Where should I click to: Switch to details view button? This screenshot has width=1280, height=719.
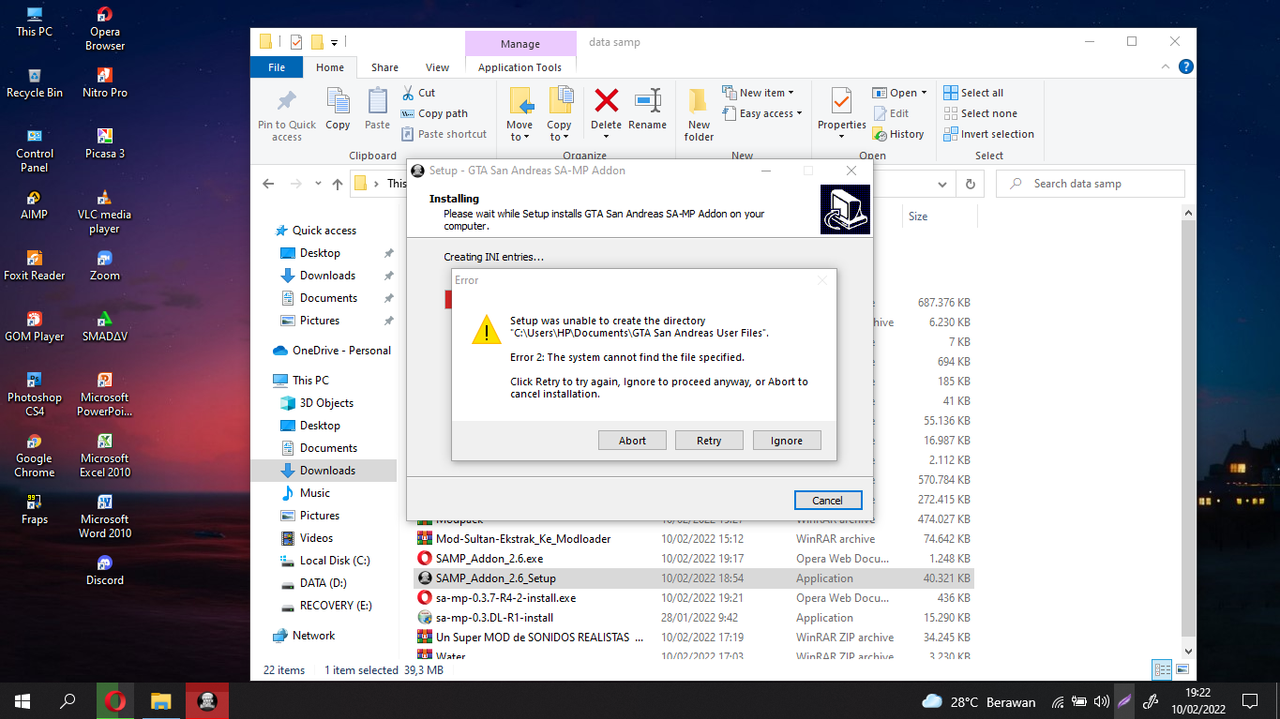pos(1162,670)
